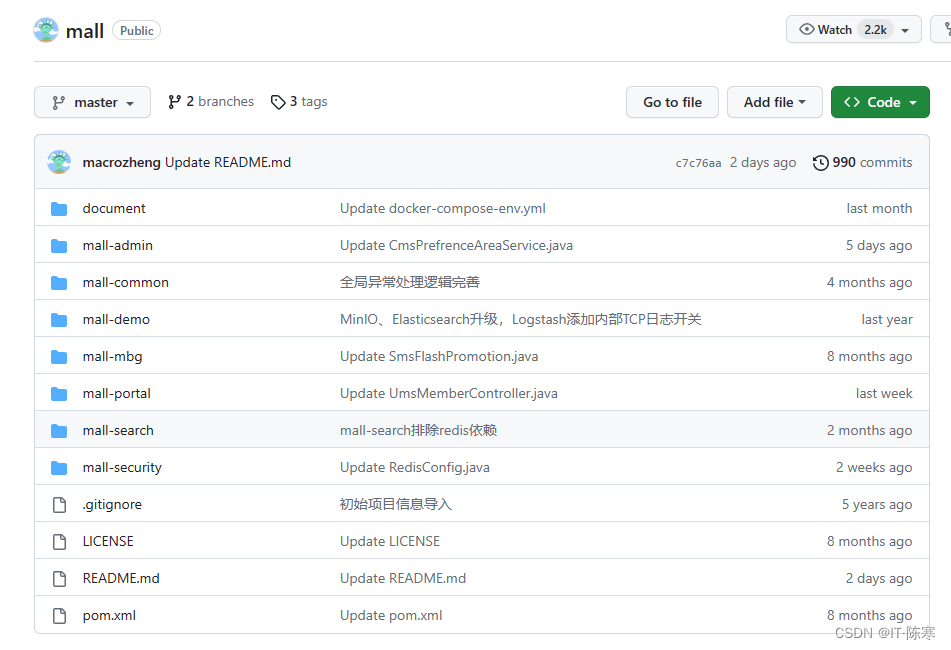This screenshot has width=951, height=650.
Task: Open the mall repository name link
Action: 85,30
